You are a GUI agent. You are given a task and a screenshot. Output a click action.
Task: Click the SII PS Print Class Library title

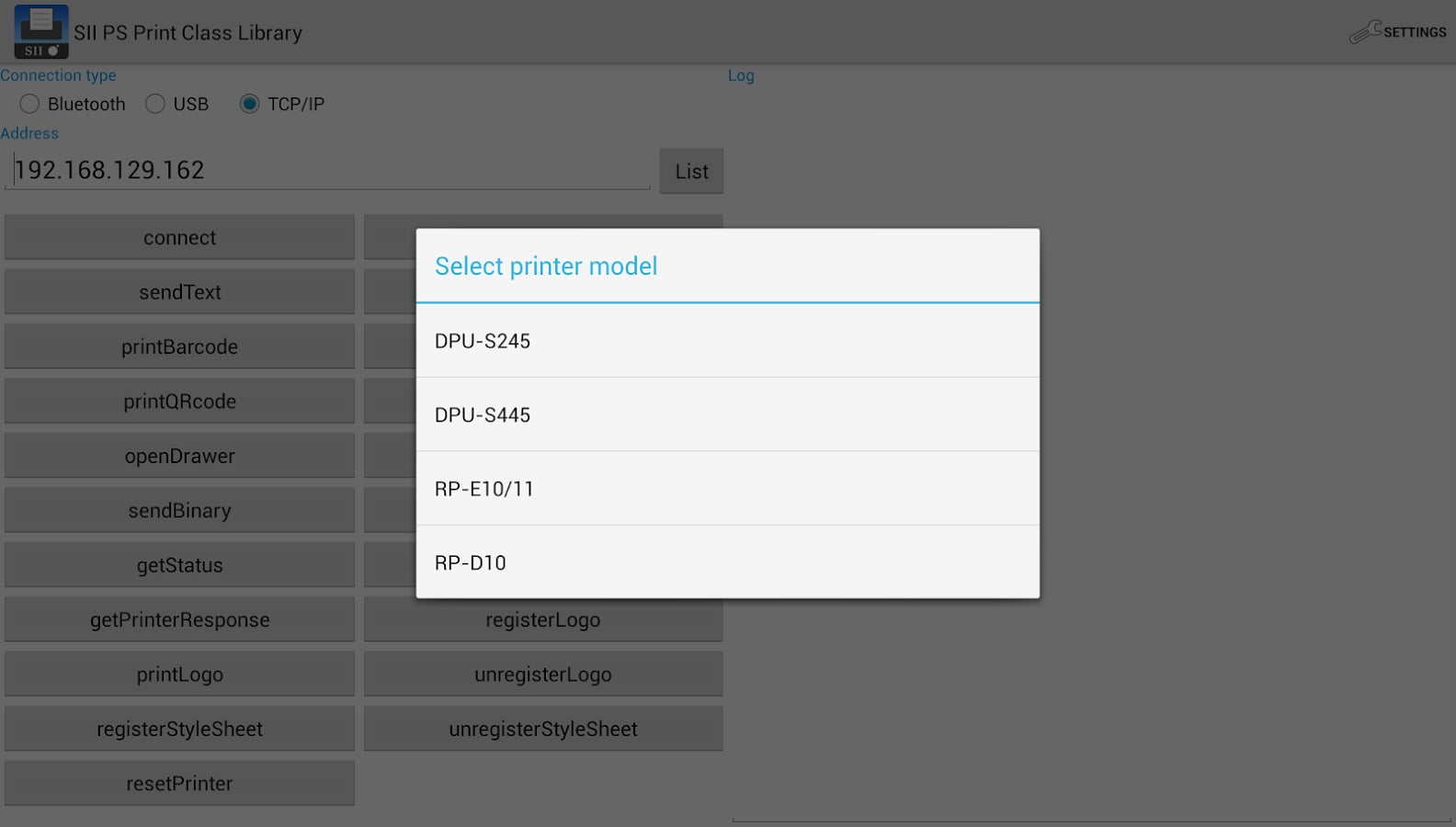point(188,33)
